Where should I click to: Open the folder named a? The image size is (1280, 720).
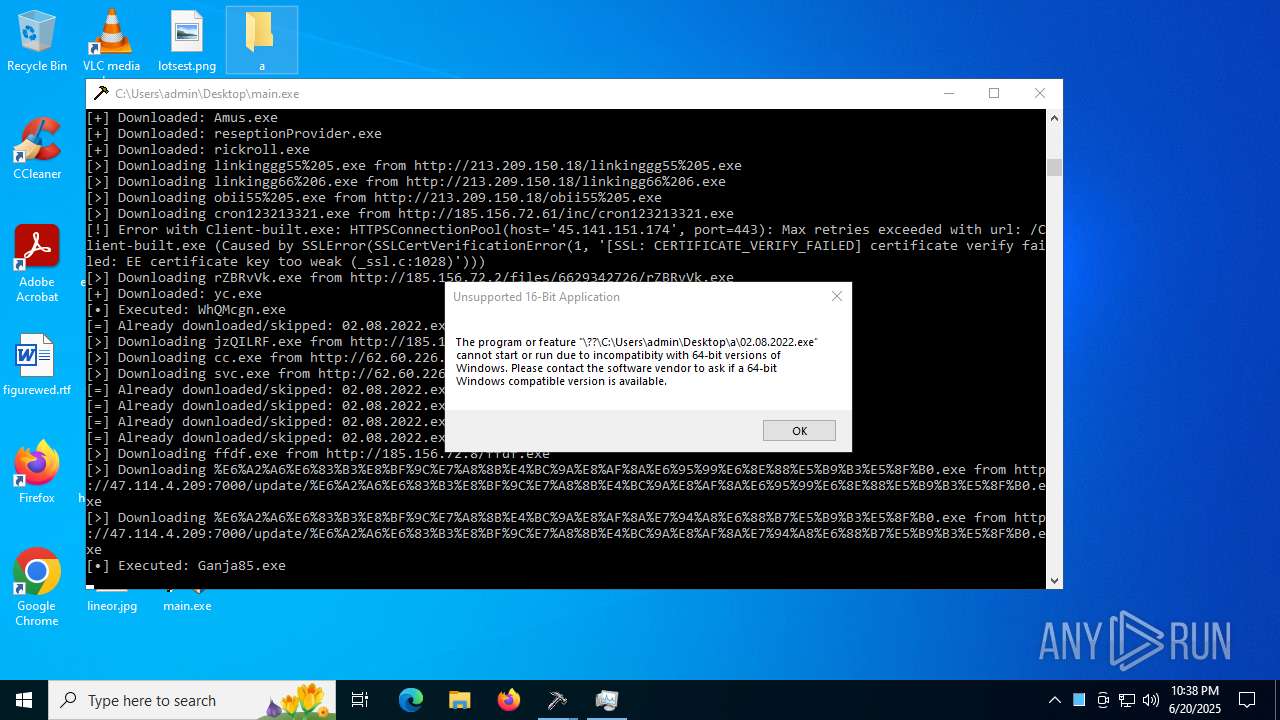[x=261, y=41]
